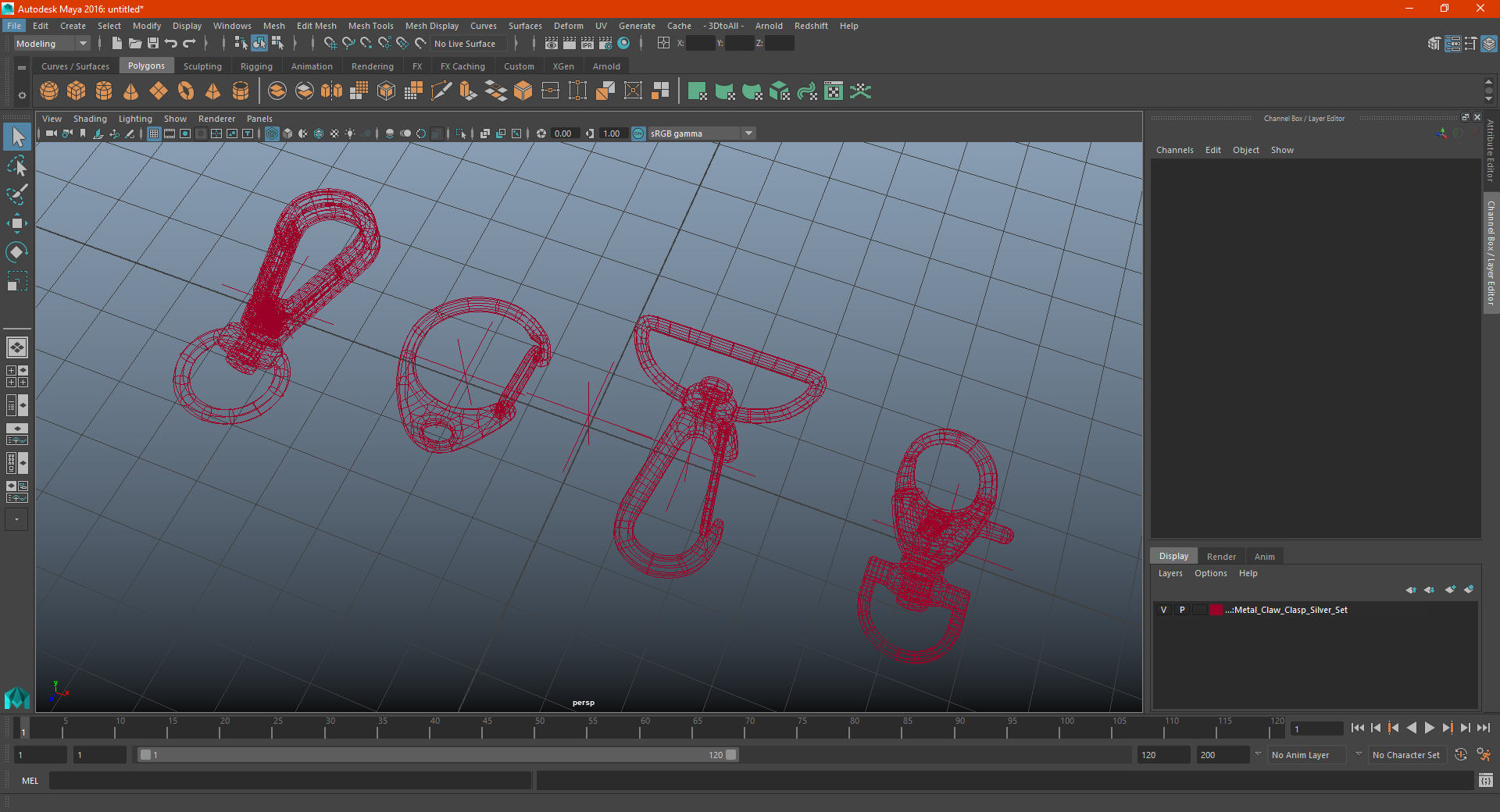Open the IPR render icon
Screen dimensions: 1500x812
coord(587,44)
